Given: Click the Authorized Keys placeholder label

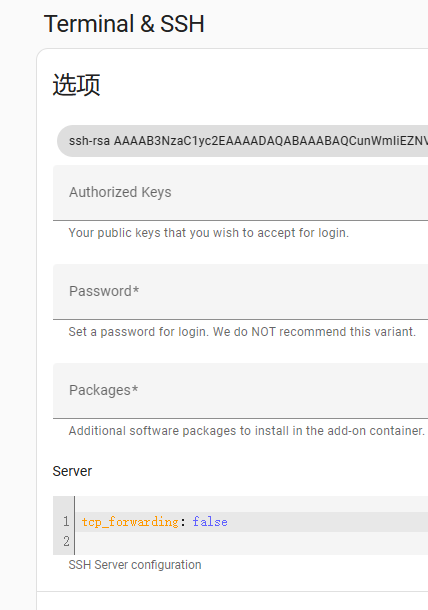Looking at the screenshot, I should tap(120, 193).
